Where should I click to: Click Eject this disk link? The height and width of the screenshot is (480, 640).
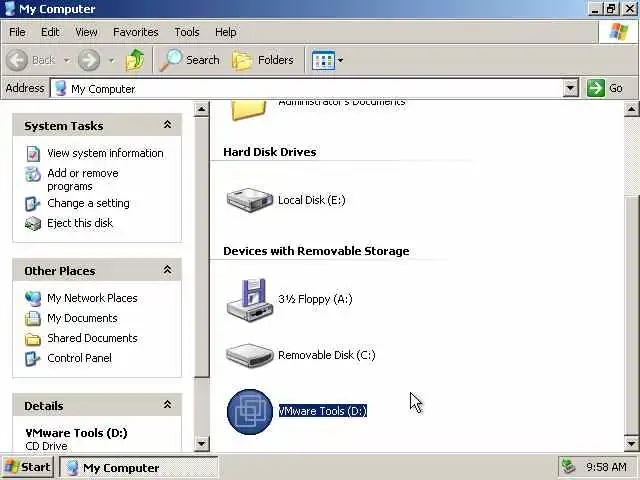coord(80,223)
